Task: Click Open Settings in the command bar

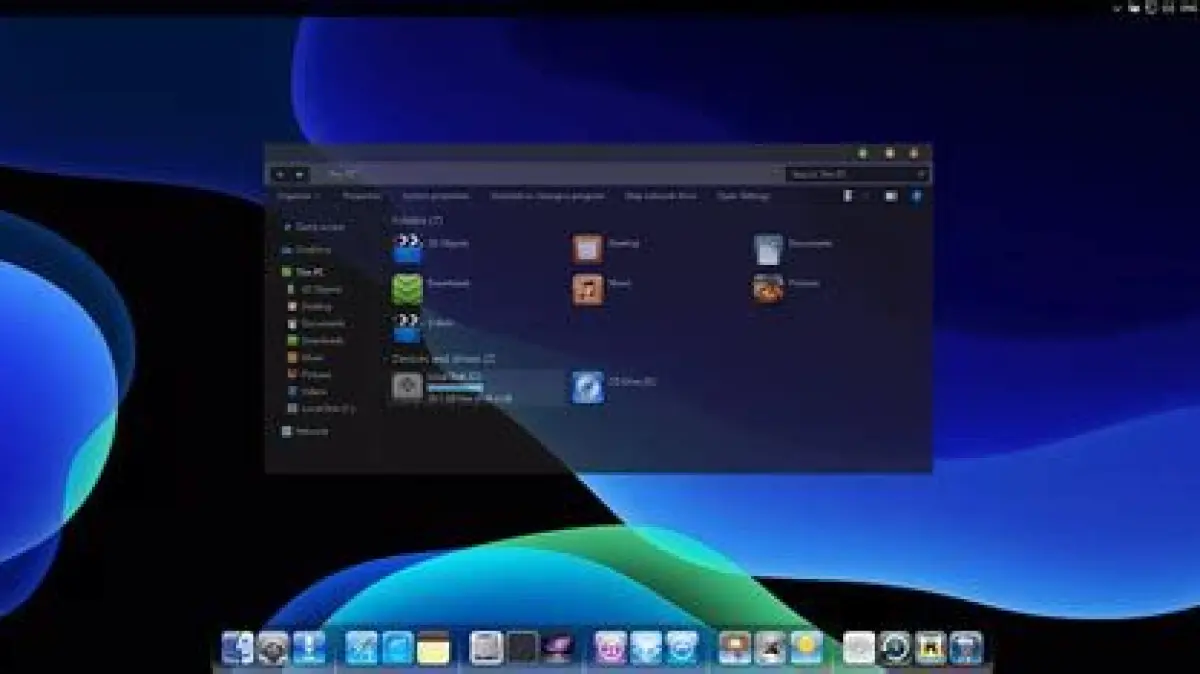Action: click(x=743, y=197)
